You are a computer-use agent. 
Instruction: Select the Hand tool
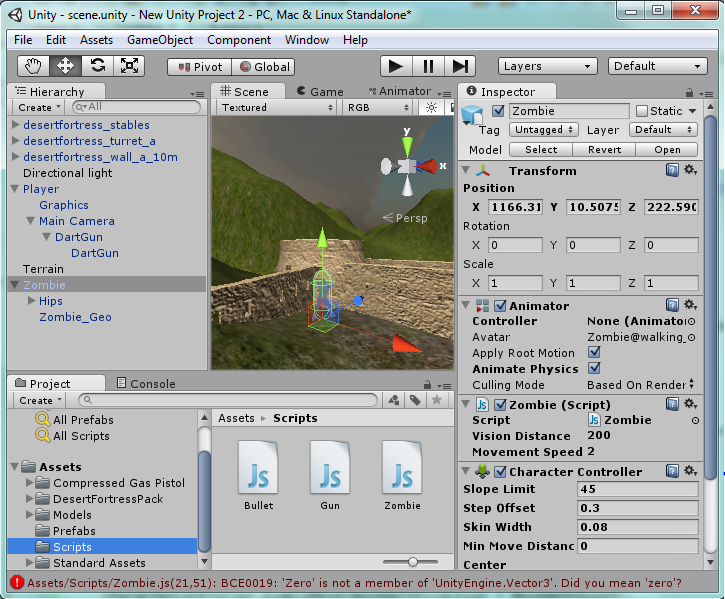tap(33, 66)
